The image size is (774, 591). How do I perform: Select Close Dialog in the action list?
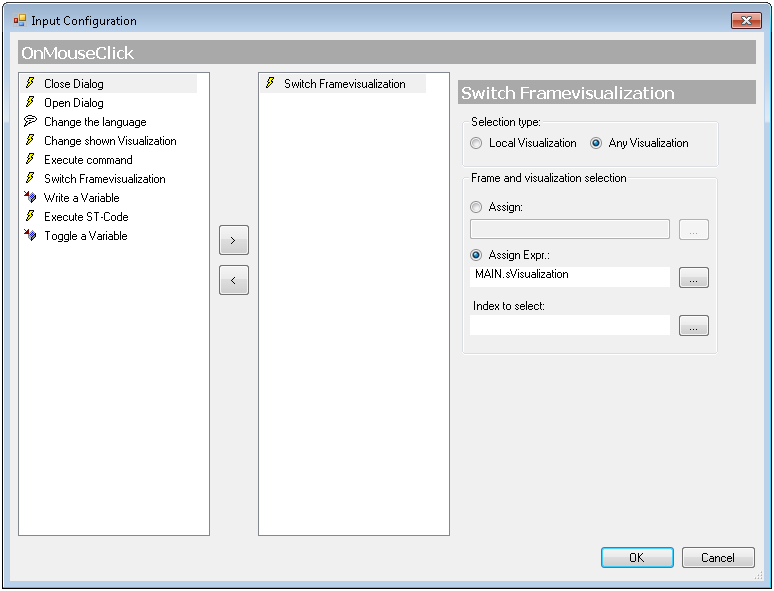[109, 83]
